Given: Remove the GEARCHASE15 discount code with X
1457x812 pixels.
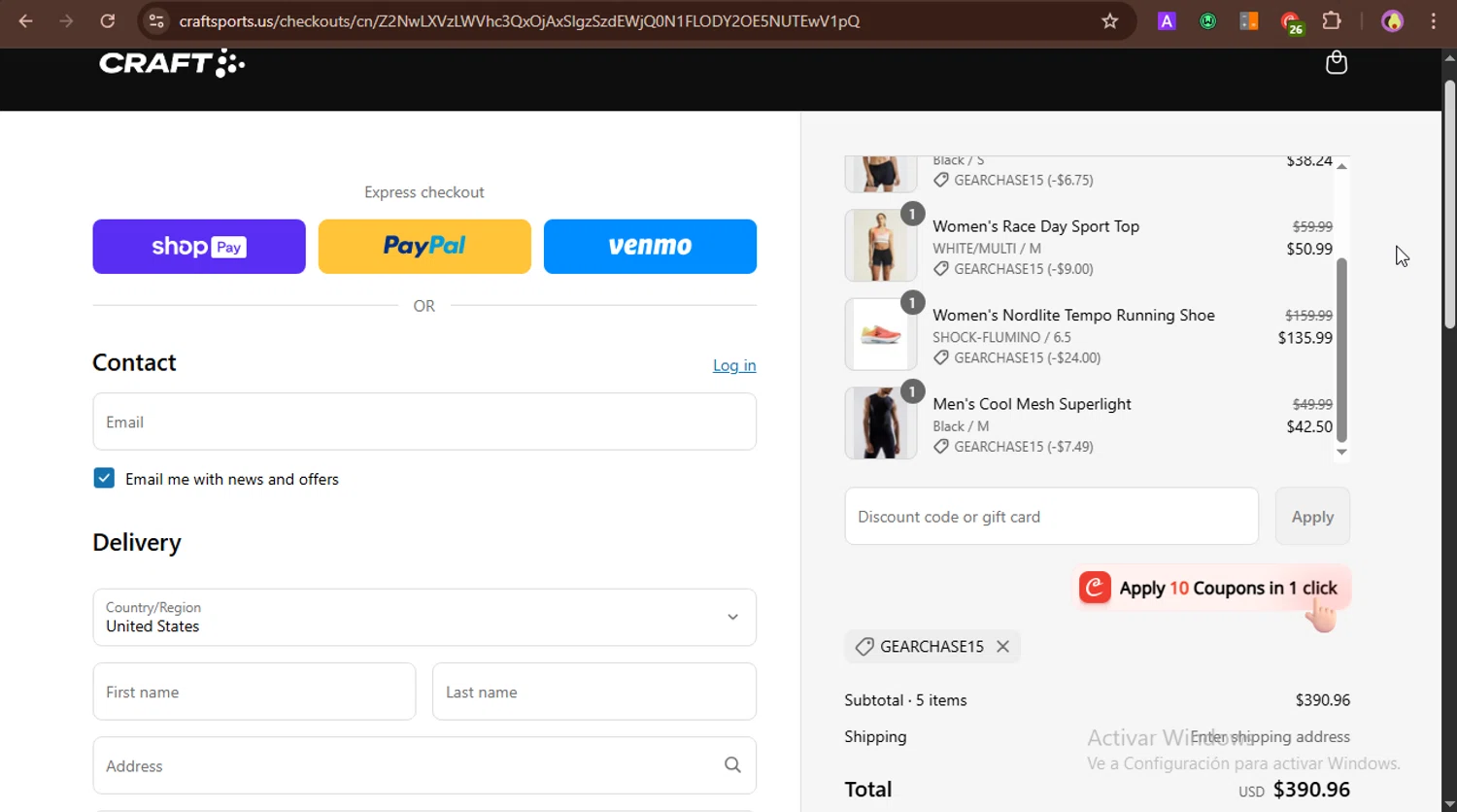Looking at the screenshot, I should (1002, 646).
